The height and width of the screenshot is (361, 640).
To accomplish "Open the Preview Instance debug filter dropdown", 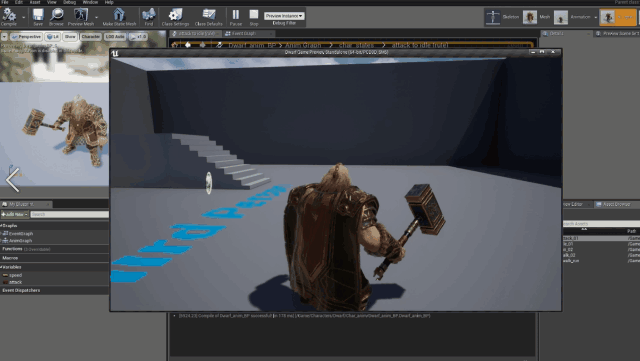I will point(284,16).
